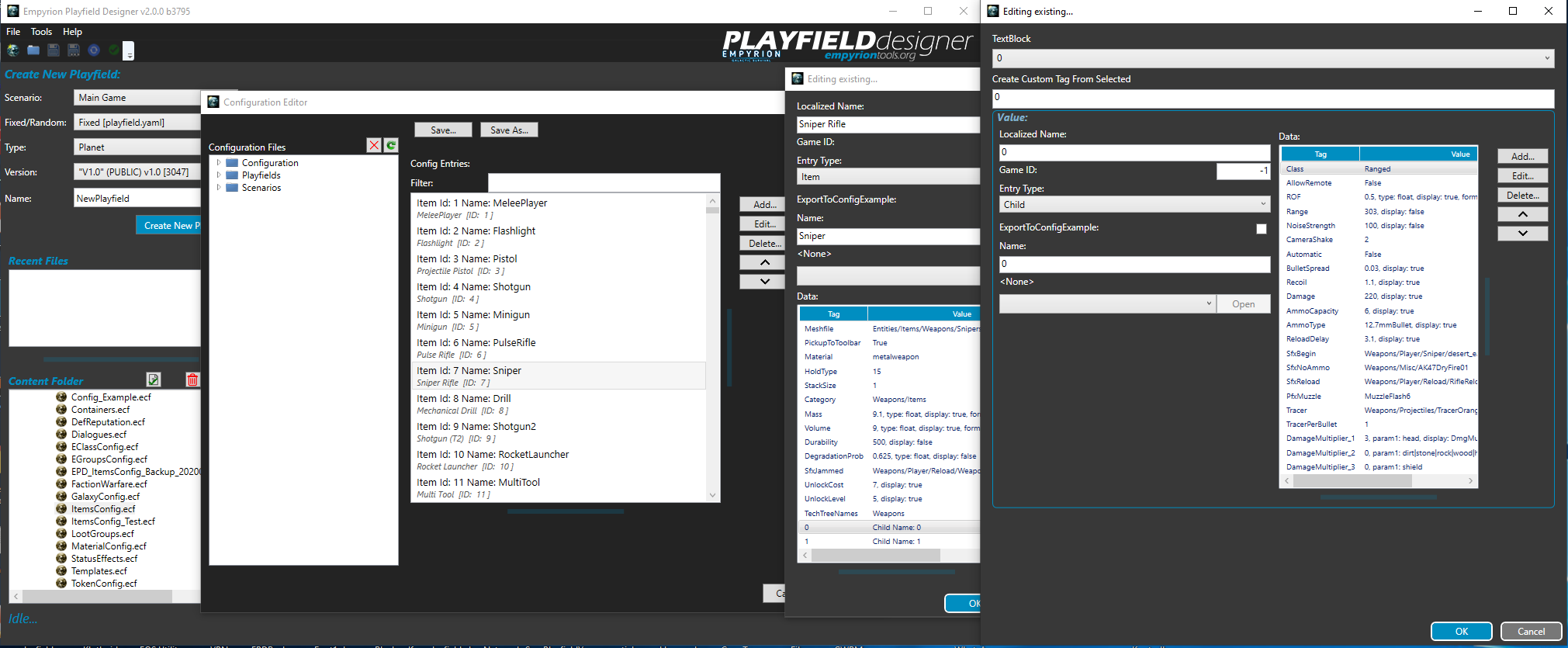Screen dimensions: 1568x648
Task: Click the Create Custom Tag From Selected field
Action: click(x=1272, y=98)
